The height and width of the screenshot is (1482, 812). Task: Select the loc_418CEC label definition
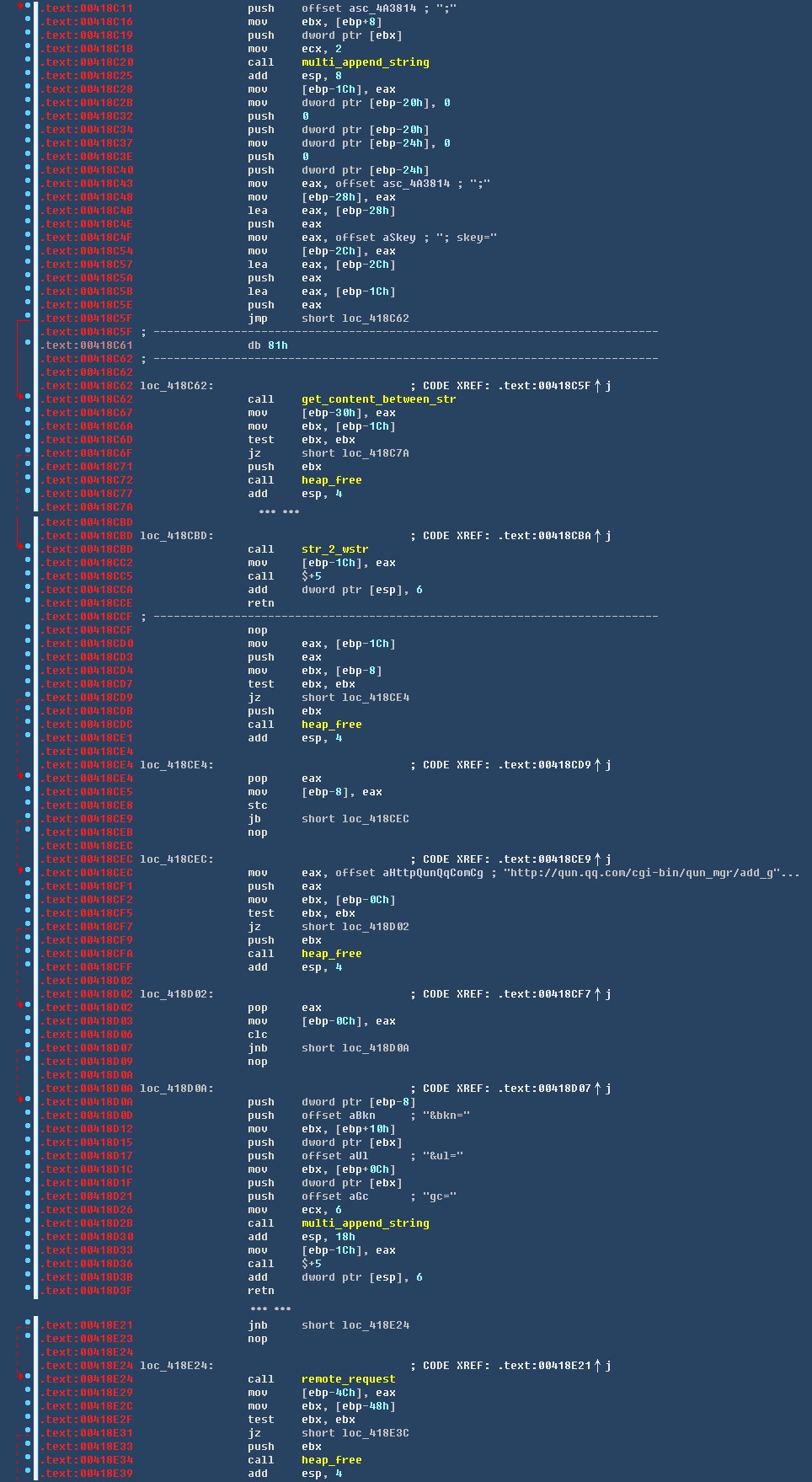pos(176,859)
